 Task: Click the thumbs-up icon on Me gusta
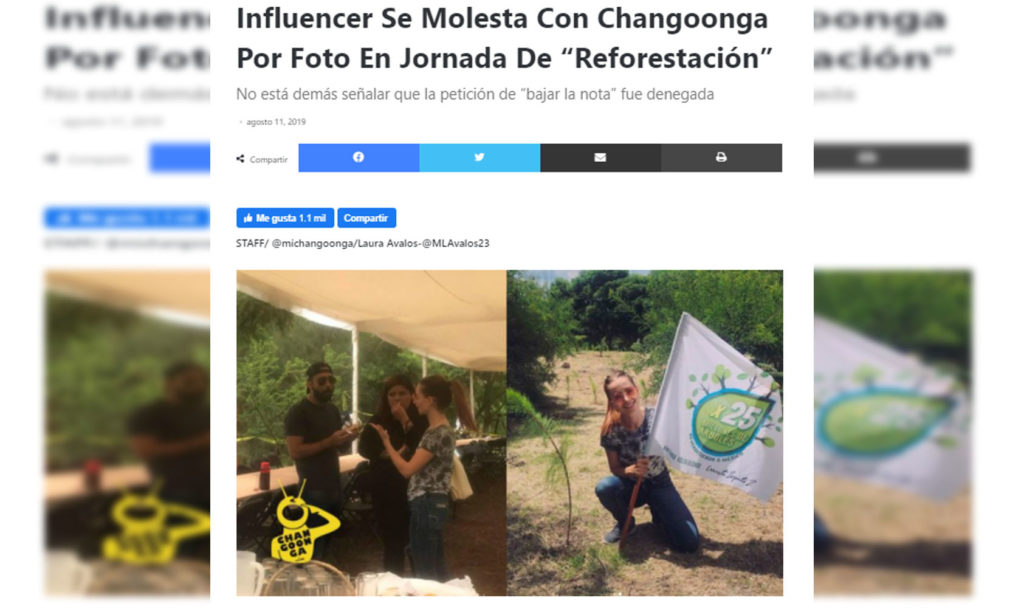point(248,218)
